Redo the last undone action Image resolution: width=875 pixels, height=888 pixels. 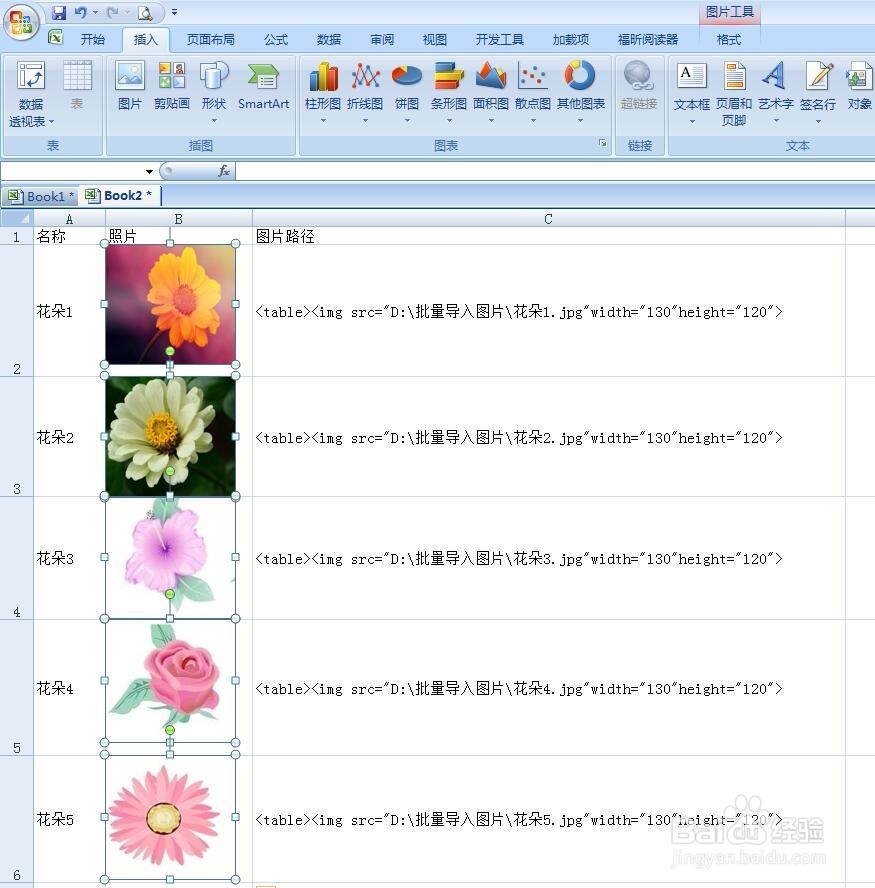[x=113, y=12]
